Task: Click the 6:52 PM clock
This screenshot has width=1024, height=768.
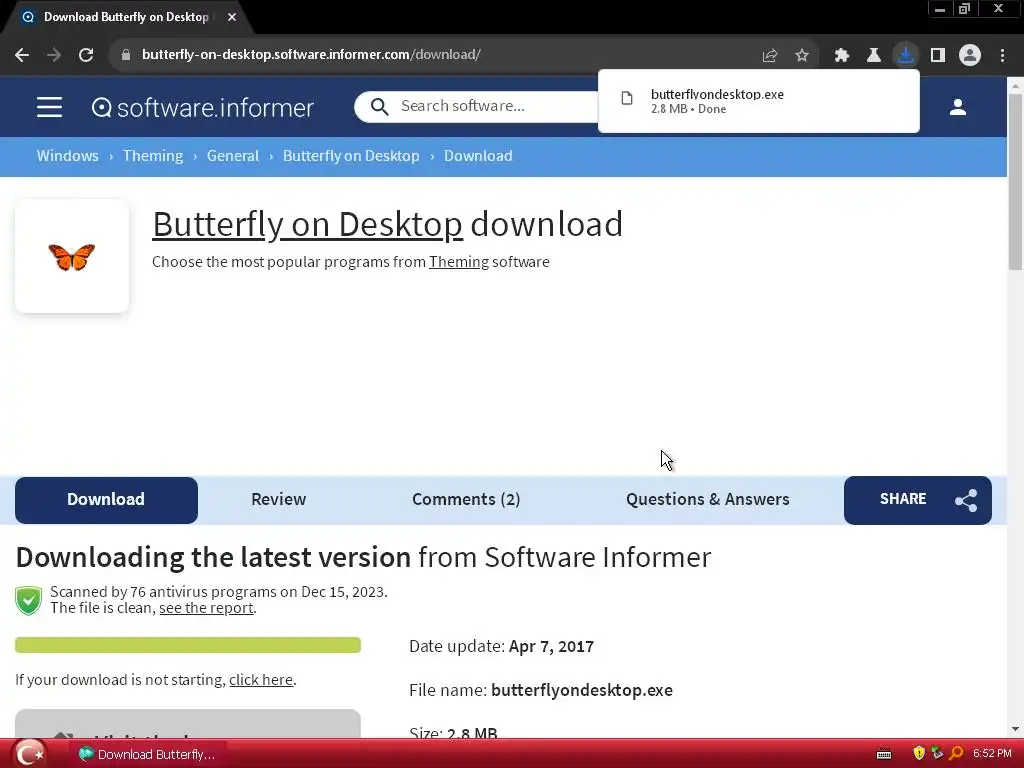Action: 992,754
